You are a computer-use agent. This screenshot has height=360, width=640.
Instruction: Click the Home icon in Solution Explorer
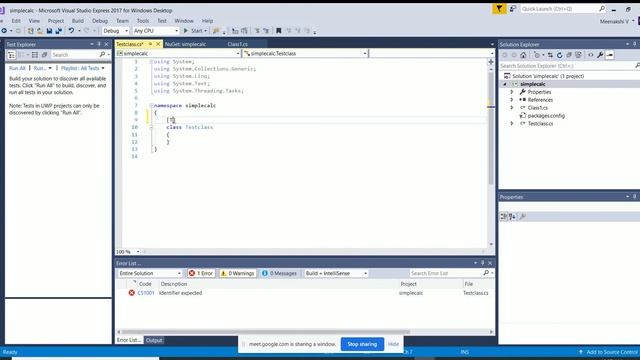(x=523, y=55)
